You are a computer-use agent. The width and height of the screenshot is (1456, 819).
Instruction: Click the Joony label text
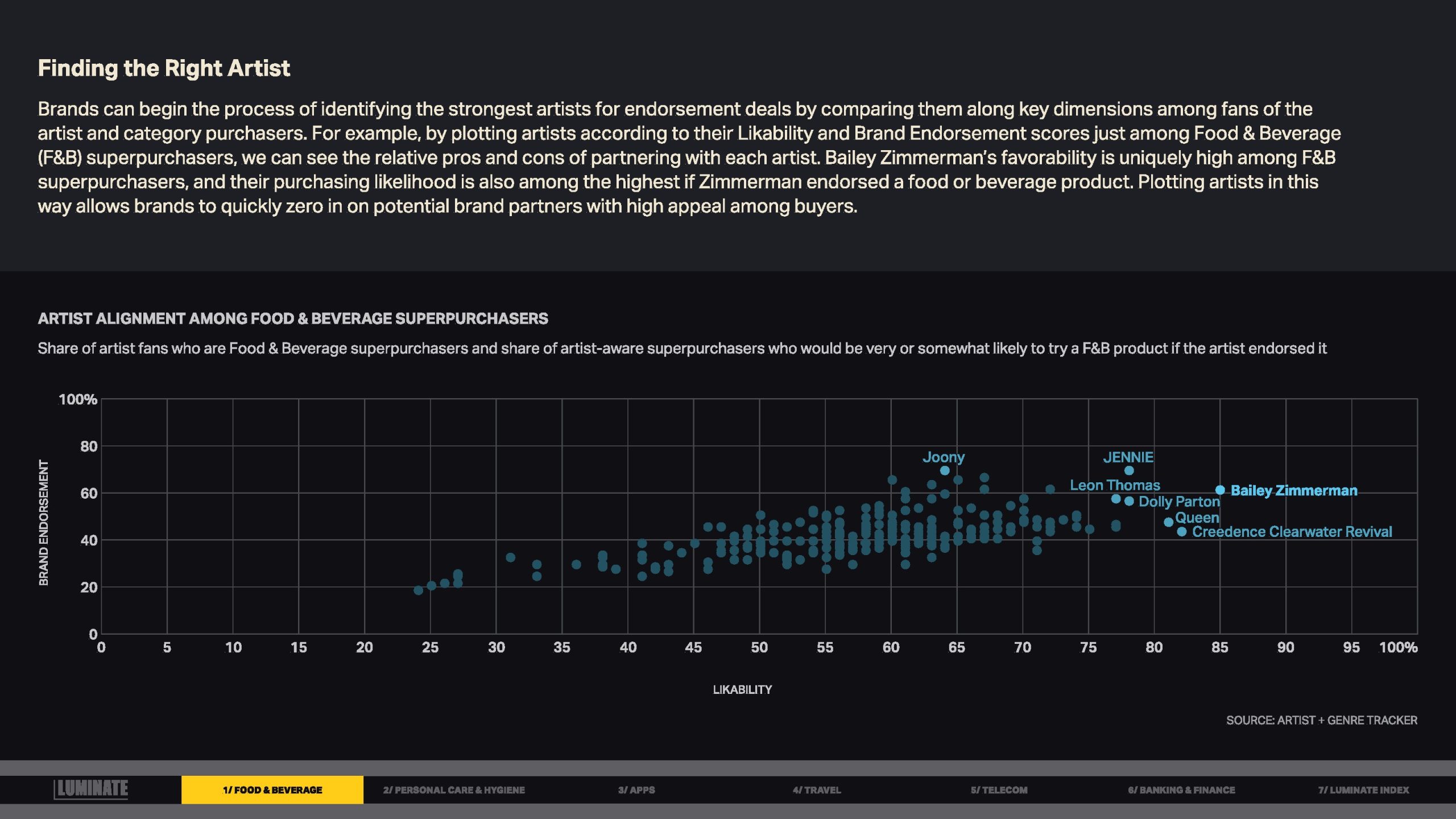944,458
